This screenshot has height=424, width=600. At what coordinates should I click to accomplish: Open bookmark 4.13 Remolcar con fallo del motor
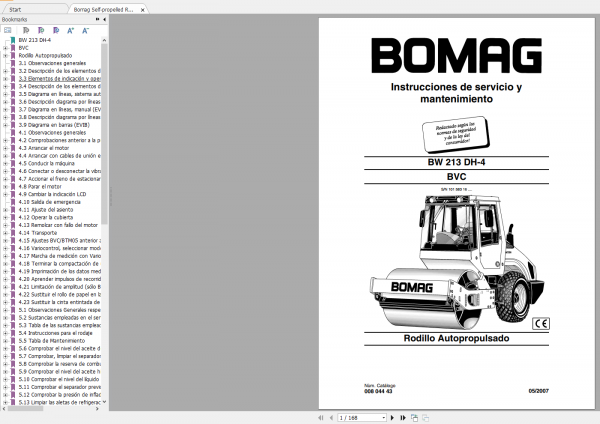pos(58,225)
